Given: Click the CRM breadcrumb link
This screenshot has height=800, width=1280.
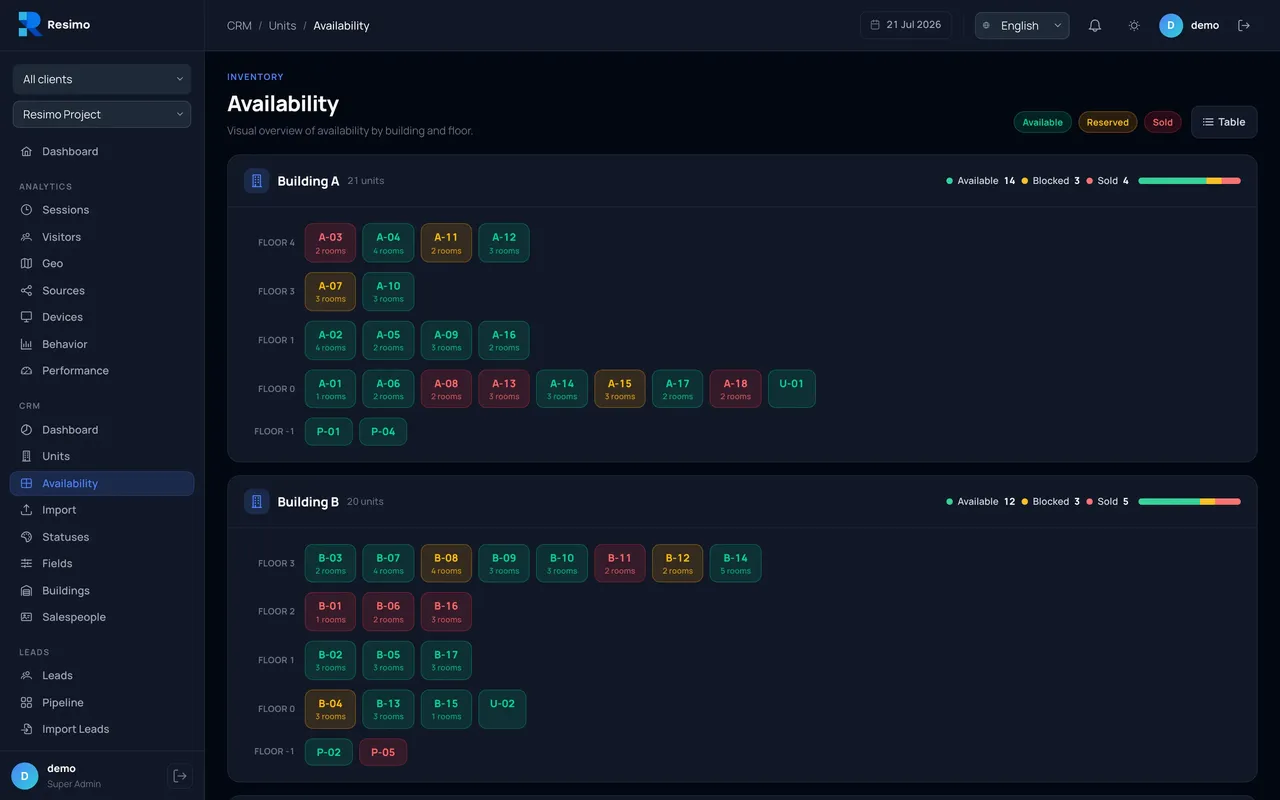Looking at the screenshot, I should [x=239, y=26].
